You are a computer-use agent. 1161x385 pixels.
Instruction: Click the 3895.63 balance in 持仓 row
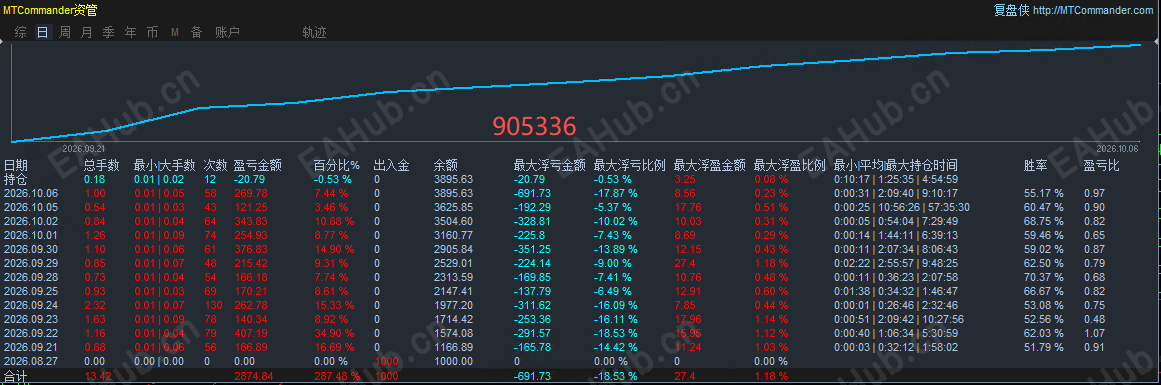tap(452, 179)
